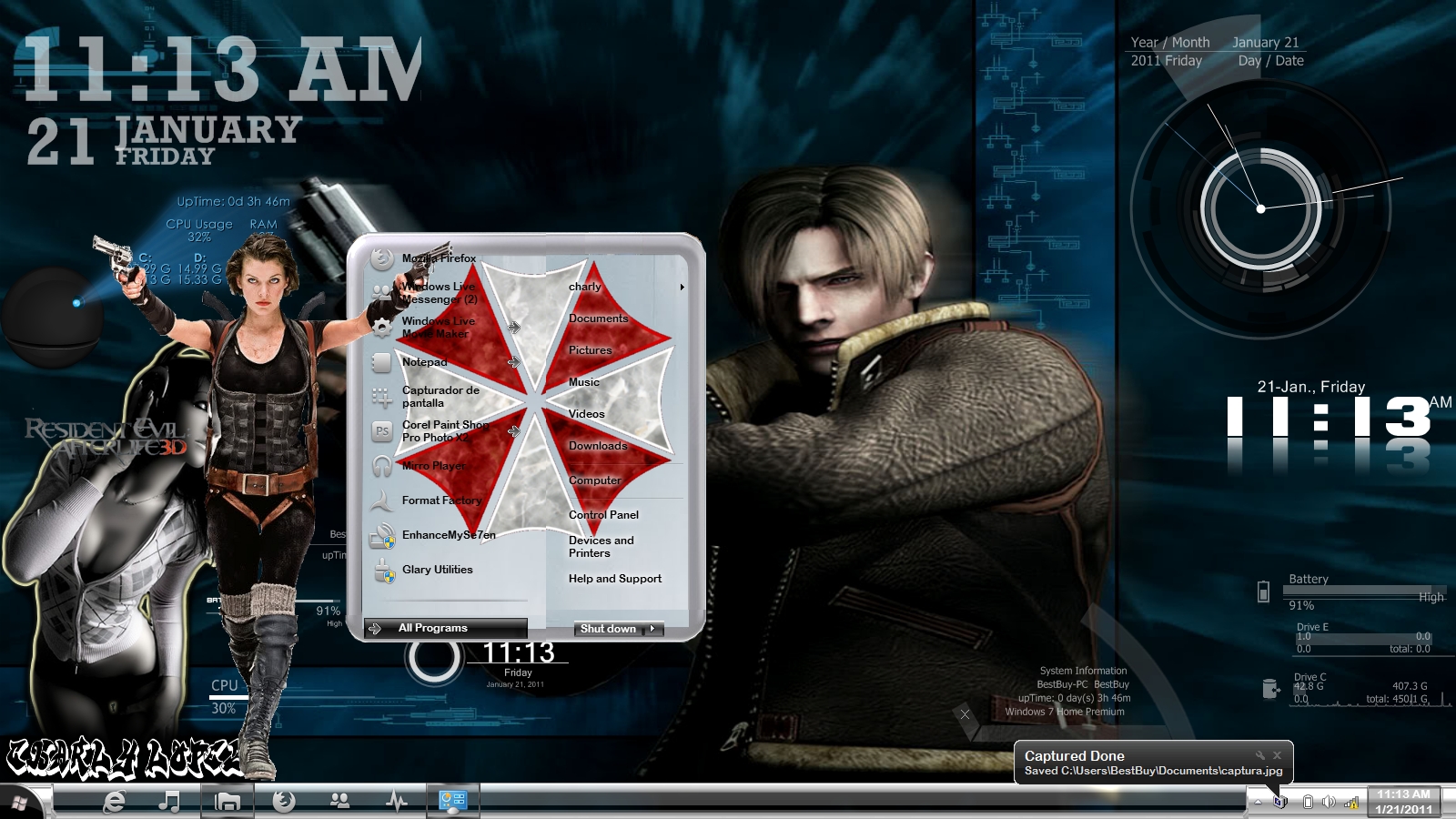Screen dimensions: 1456x819
Task: Click the All Programs button
Action: pyautogui.click(x=446, y=628)
